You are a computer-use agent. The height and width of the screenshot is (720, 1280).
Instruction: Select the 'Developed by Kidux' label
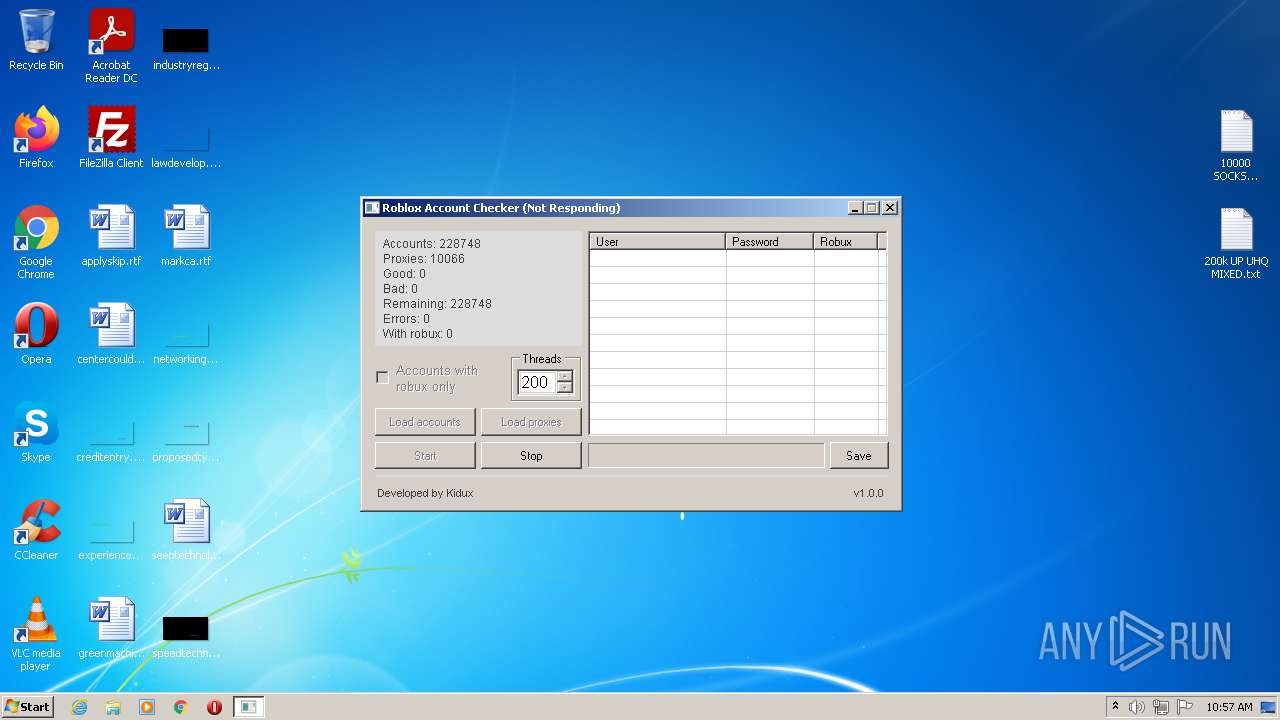tap(425, 493)
